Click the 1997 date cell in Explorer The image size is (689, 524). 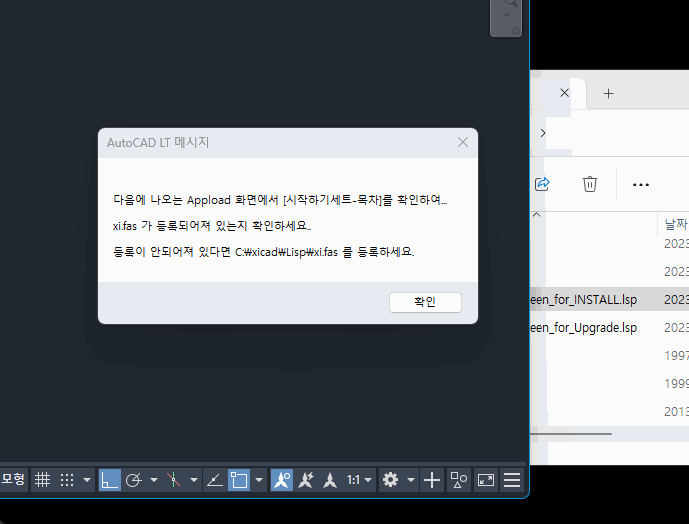677,355
